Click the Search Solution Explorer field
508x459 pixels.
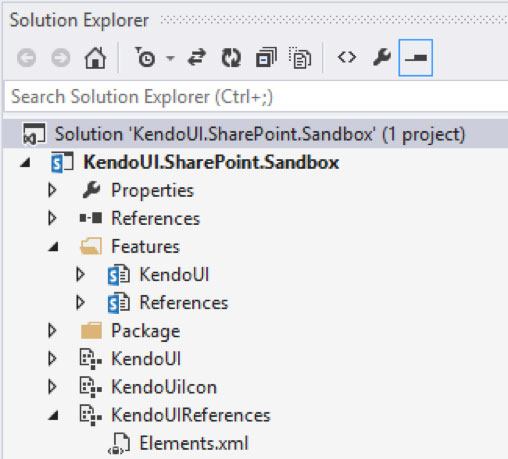tap(256, 97)
